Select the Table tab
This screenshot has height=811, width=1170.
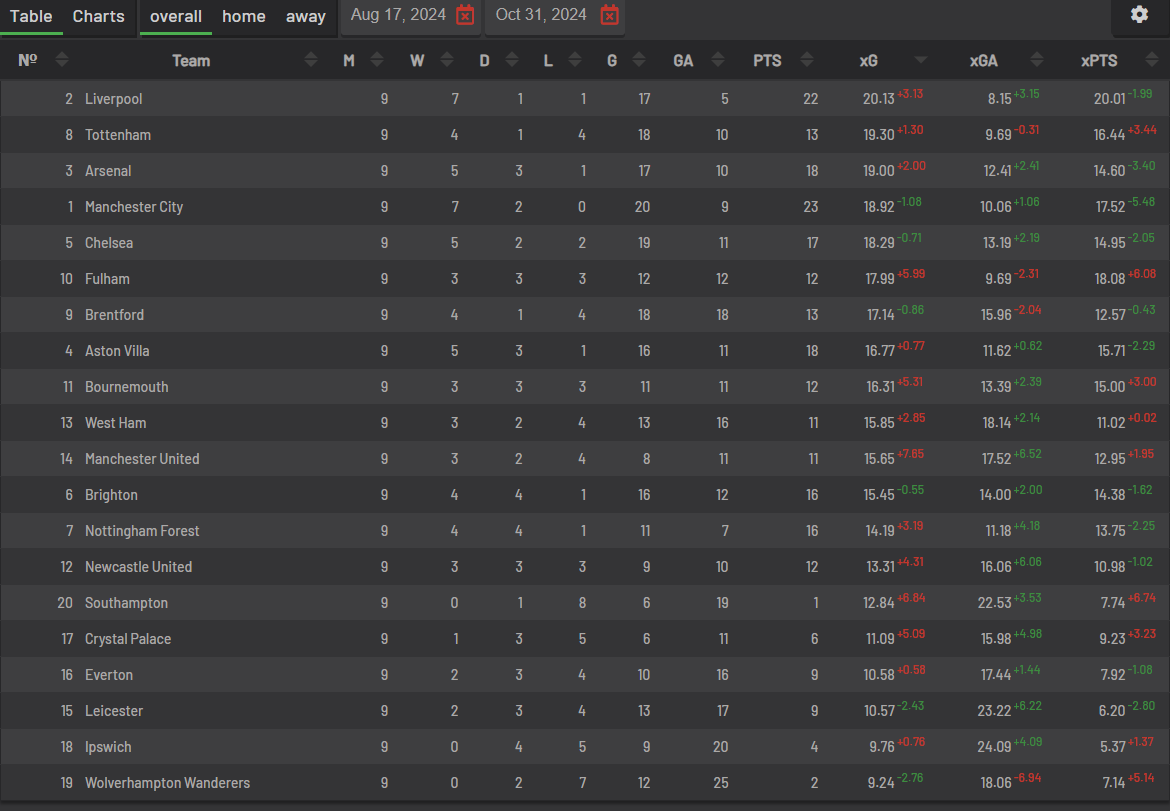click(x=31, y=16)
